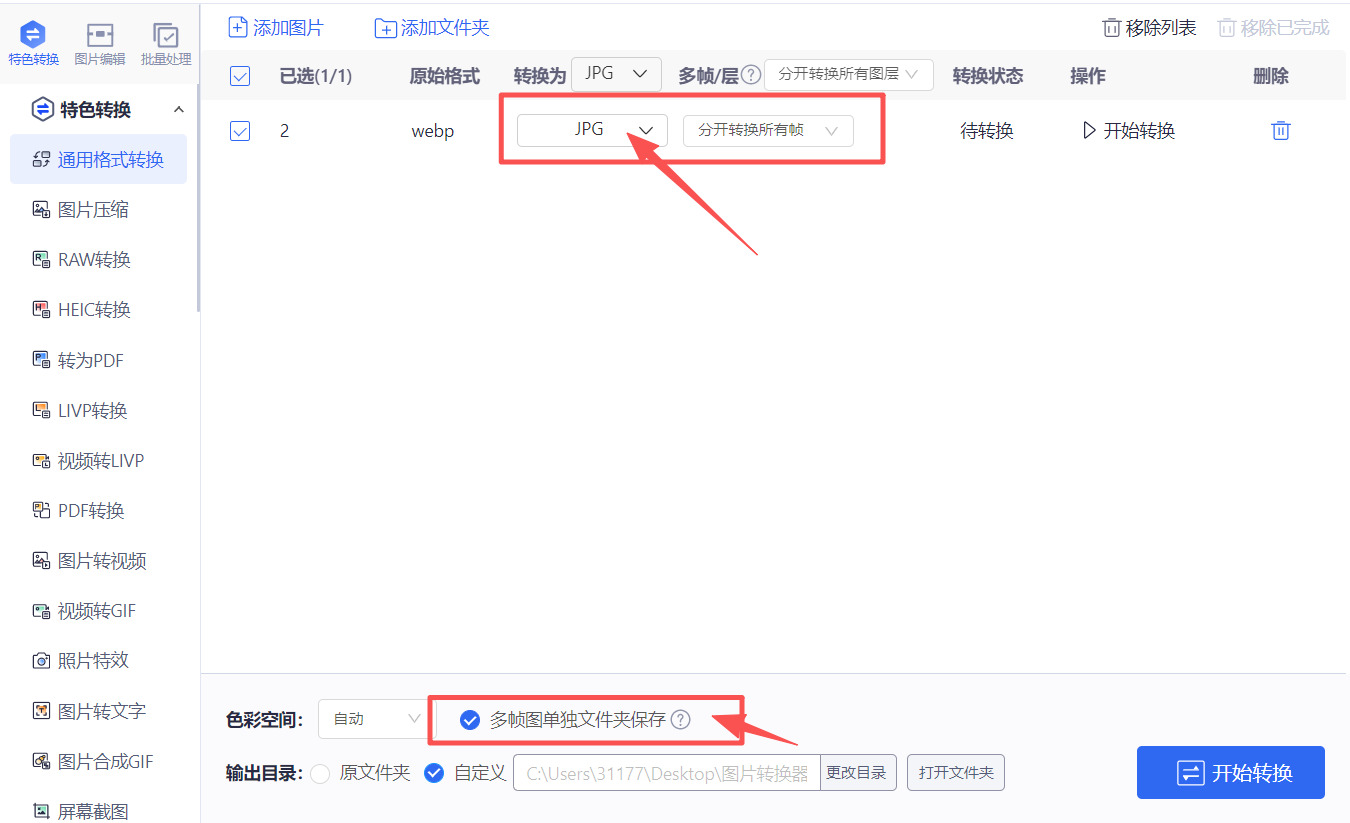Screen dimensions: 1350x823
Task: Open the JPG format dropdown for file 2
Action: (592, 131)
